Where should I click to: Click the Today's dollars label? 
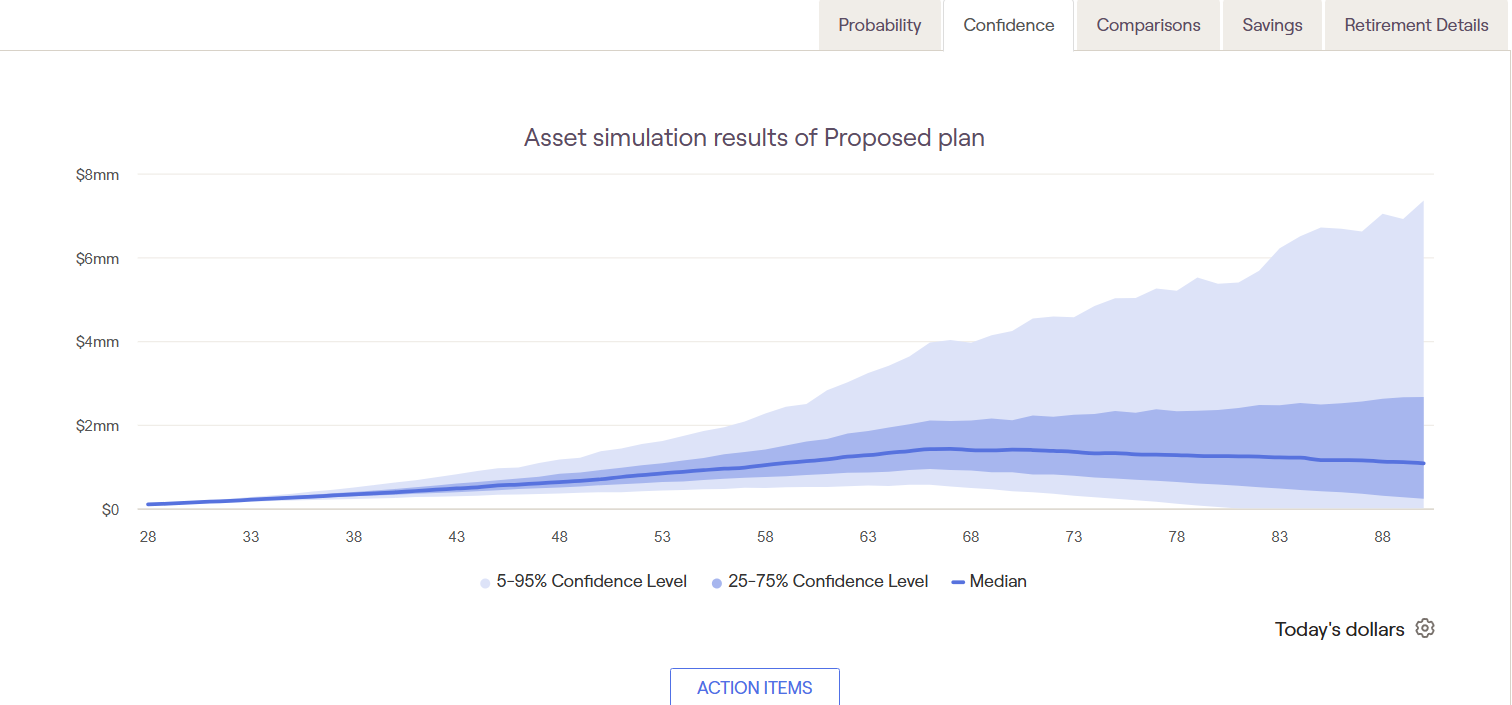1339,629
